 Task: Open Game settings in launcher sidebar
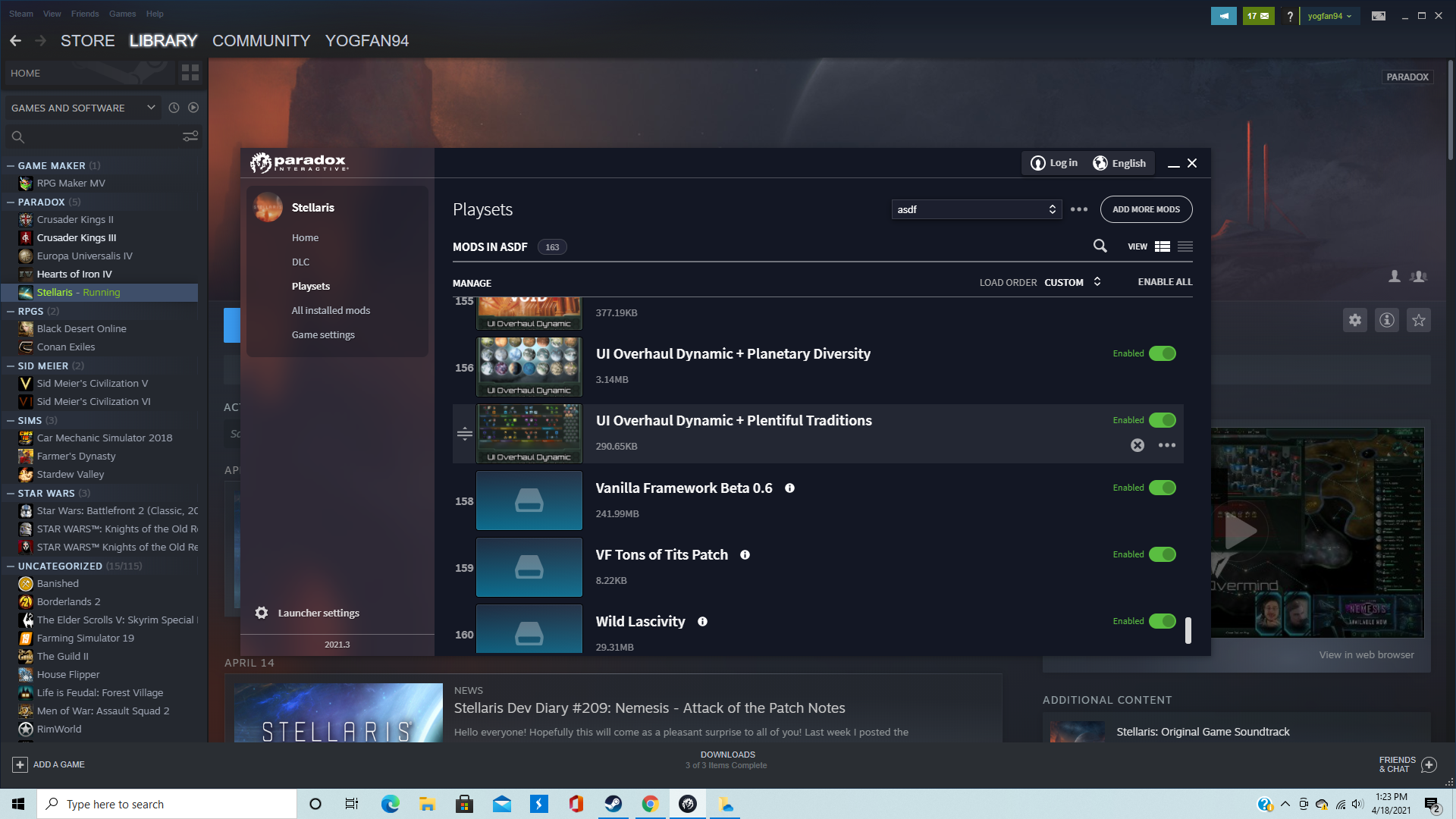(323, 334)
